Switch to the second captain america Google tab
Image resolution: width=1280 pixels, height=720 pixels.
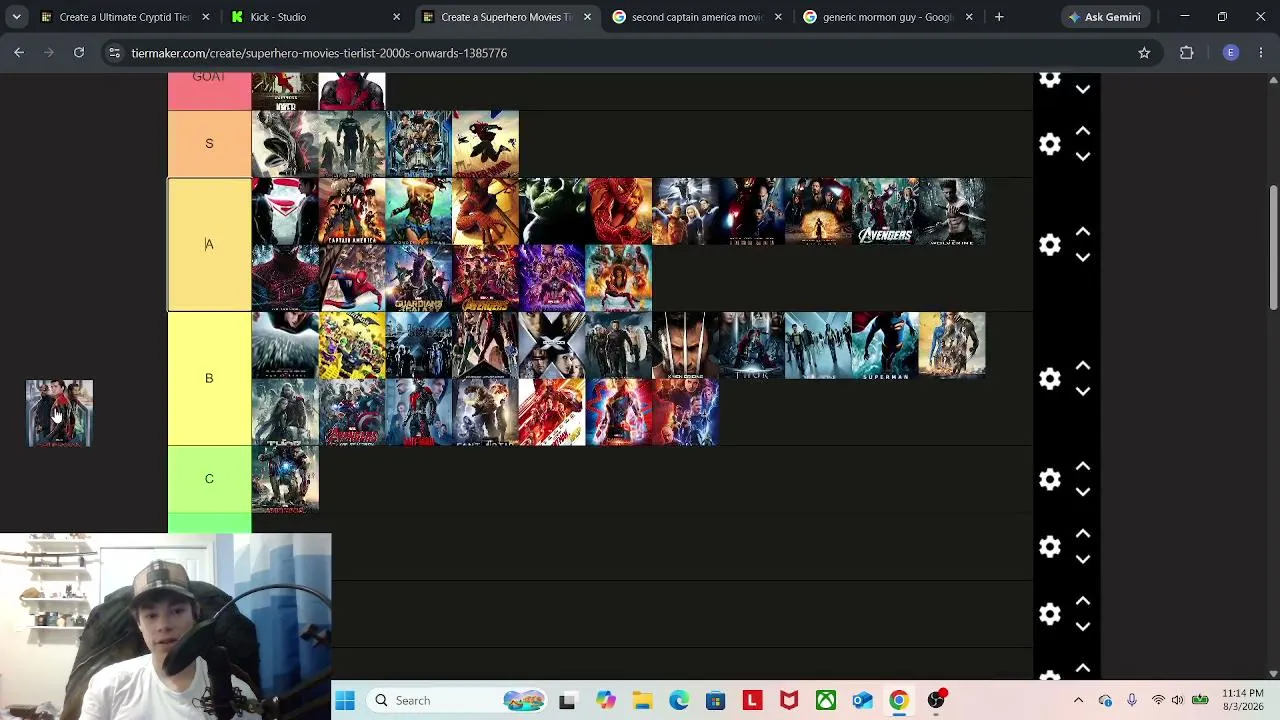click(x=694, y=17)
